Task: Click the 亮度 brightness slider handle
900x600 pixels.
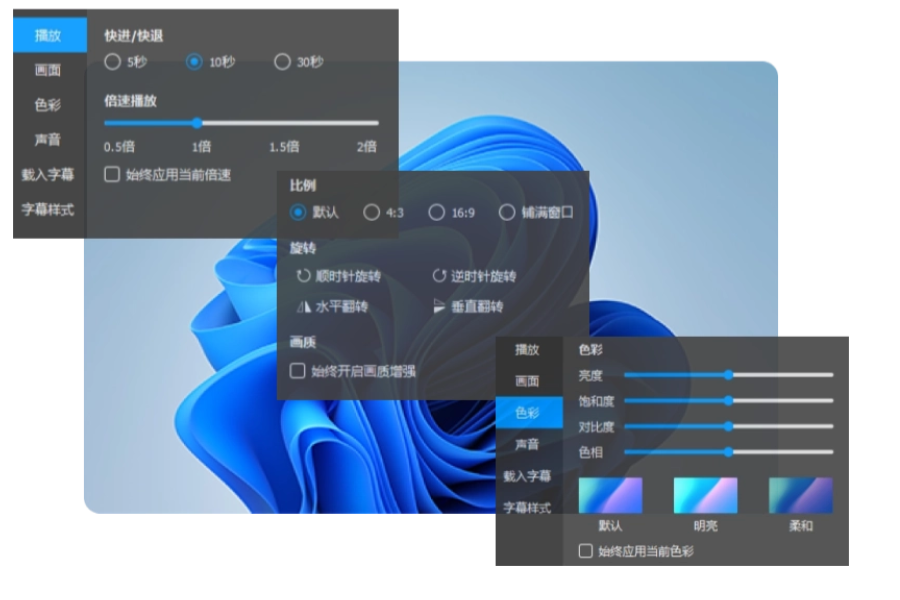Action: click(728, 375)
